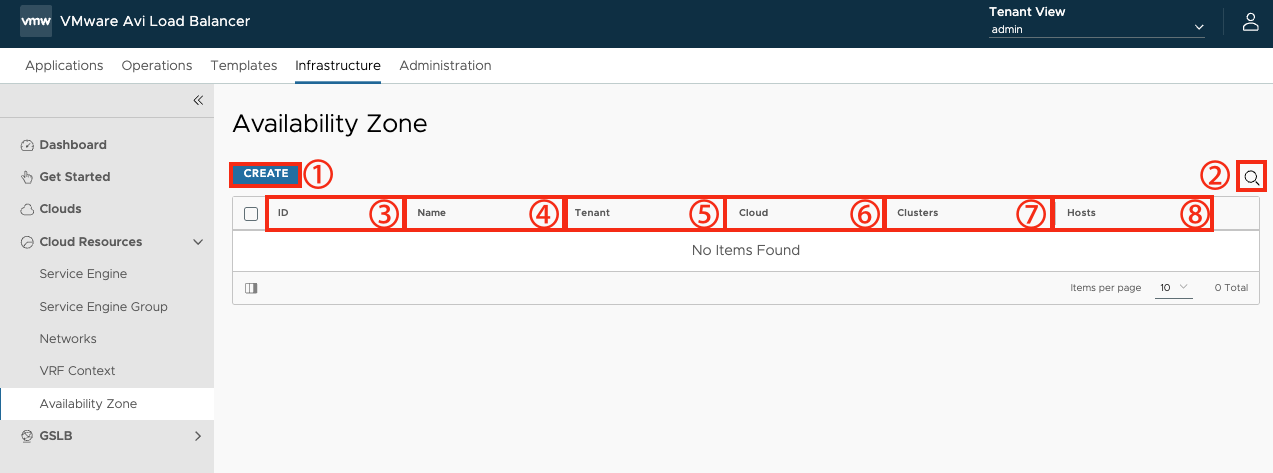Click the VMware Avi Load Balancer title

tap(155, 21)
